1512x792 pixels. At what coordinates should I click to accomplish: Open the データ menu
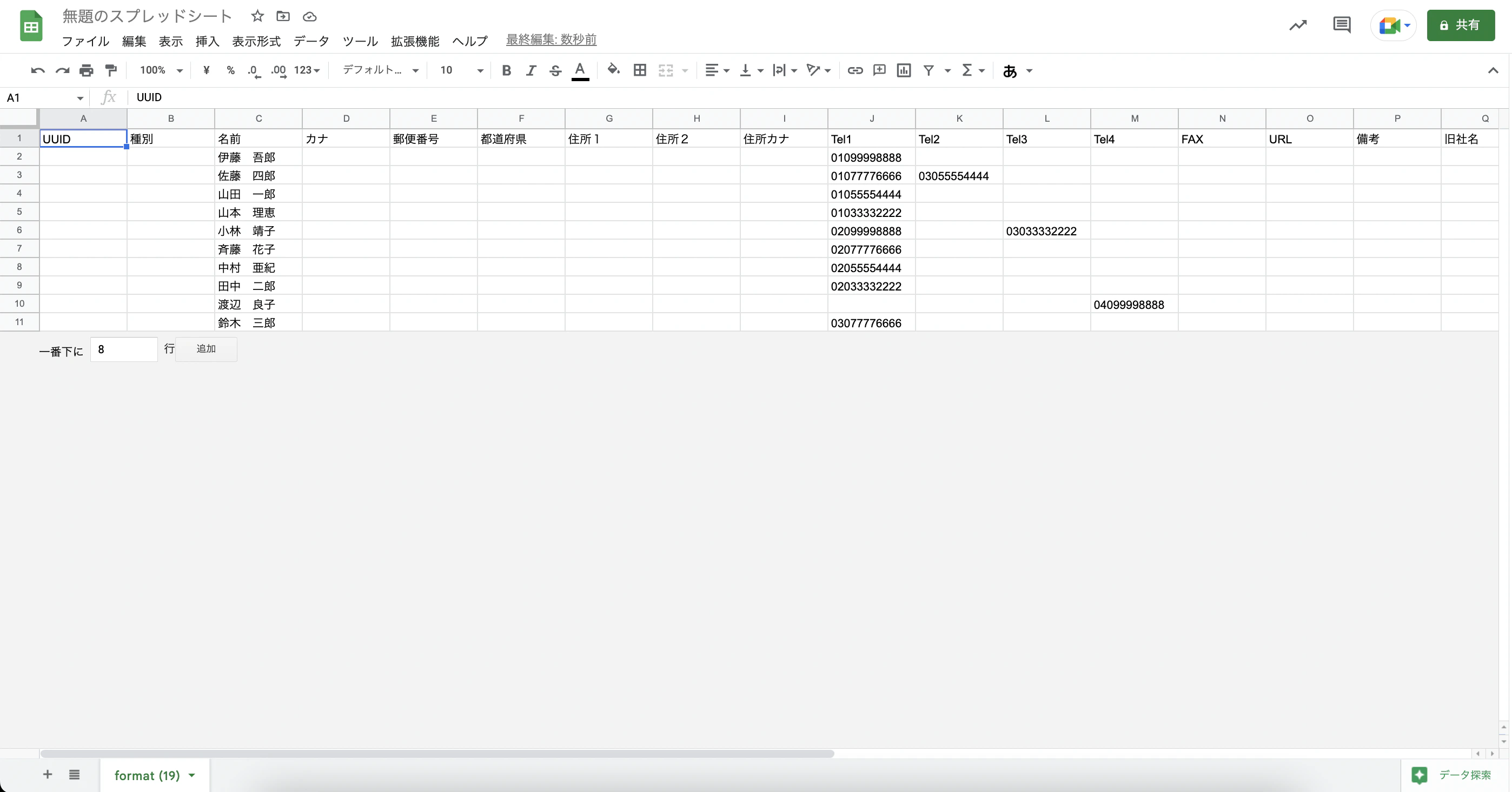coord(311,41)
